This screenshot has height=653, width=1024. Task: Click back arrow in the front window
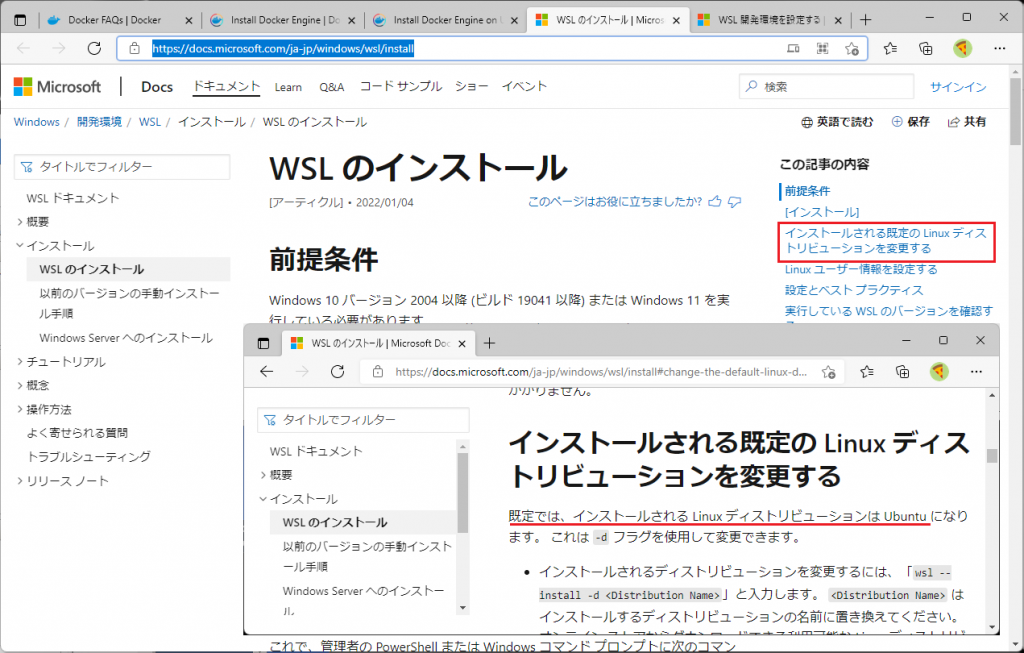266,372
